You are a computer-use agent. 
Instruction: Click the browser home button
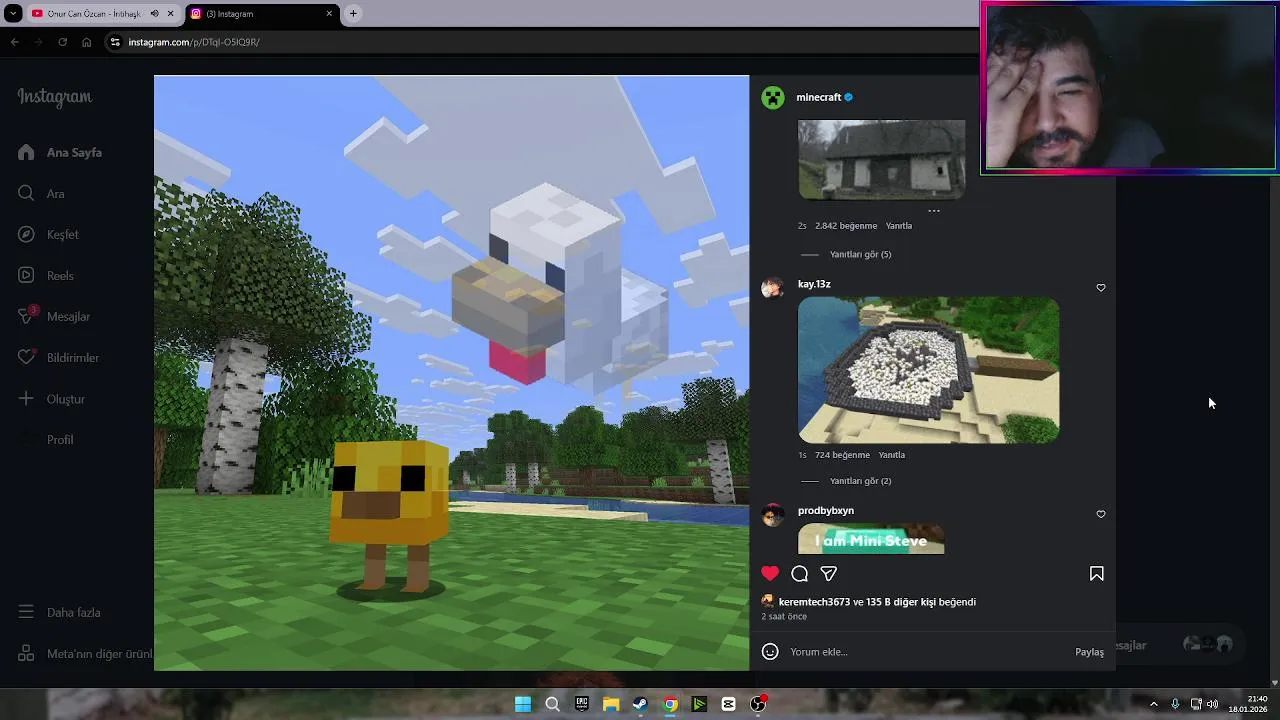click(x=87, y=42)
